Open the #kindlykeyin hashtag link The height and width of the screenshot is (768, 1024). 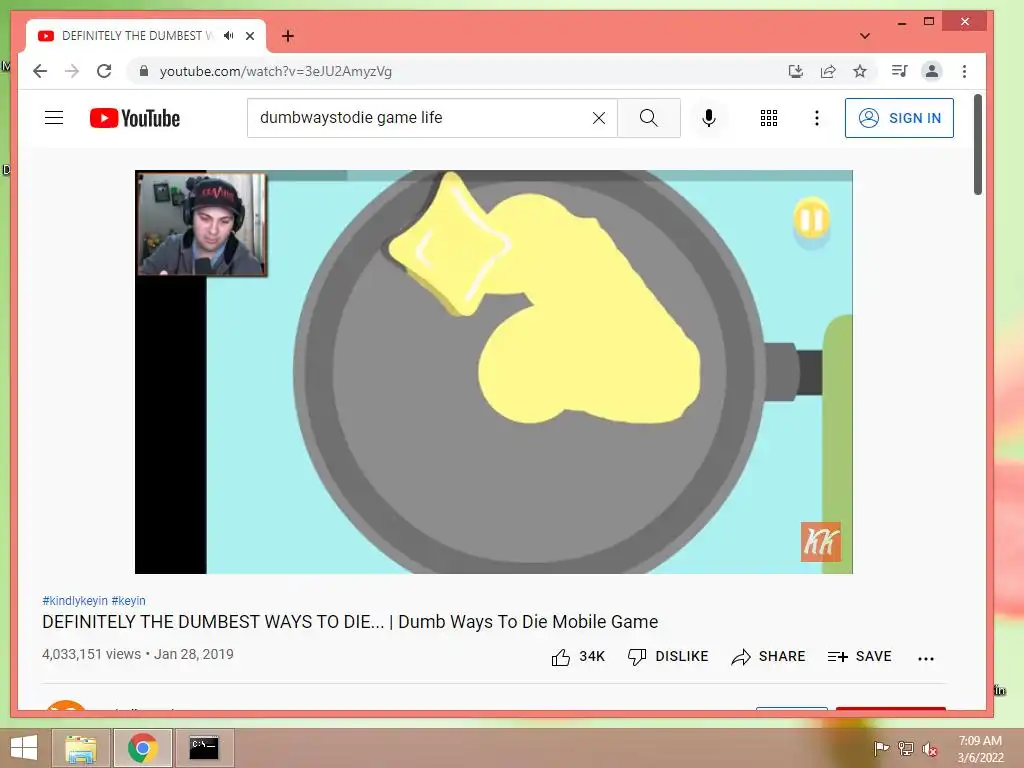coord(74,601)
